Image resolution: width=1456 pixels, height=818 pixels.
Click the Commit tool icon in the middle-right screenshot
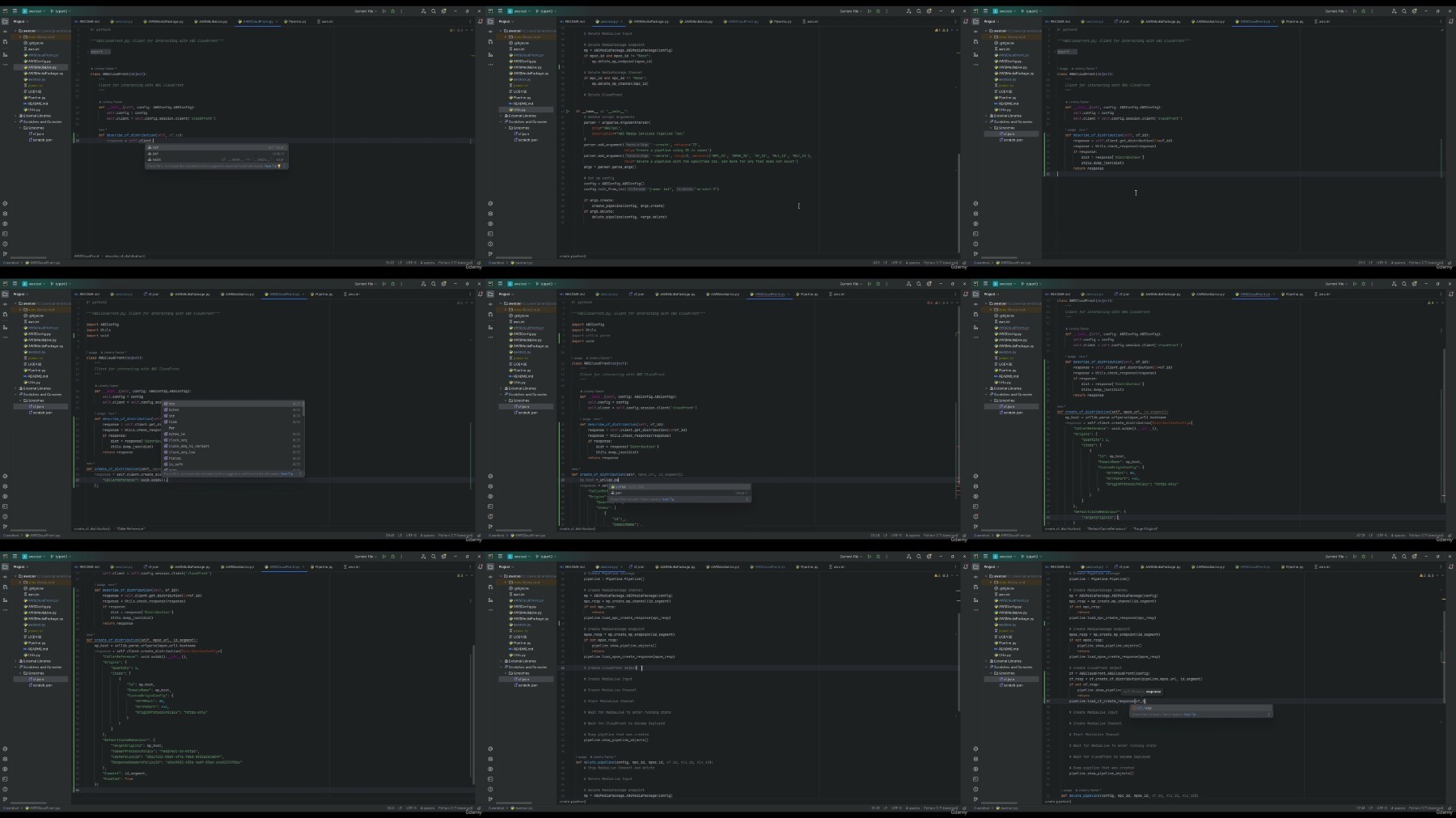(x=976, y=304)
